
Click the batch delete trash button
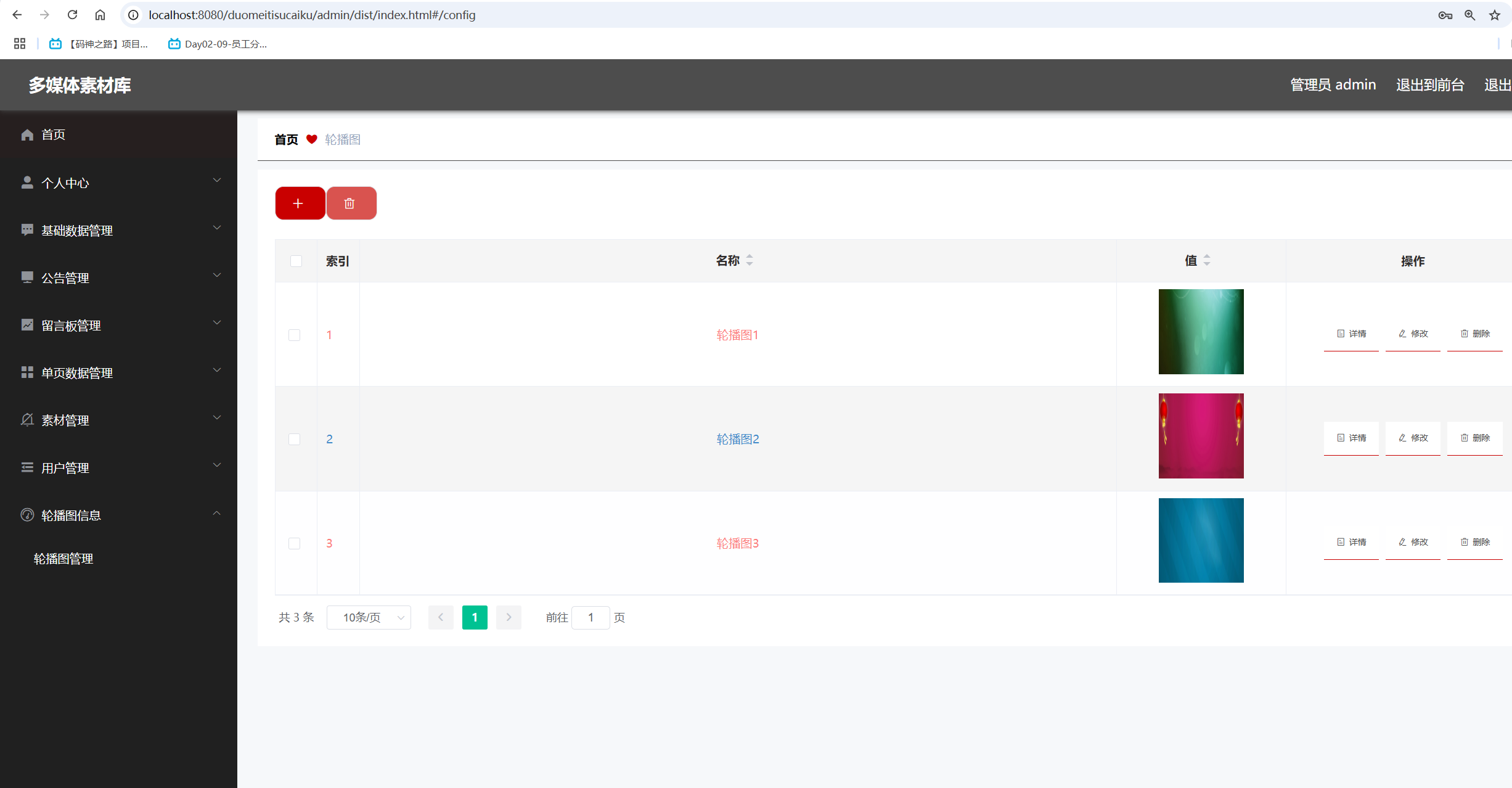tap(351, 203)
